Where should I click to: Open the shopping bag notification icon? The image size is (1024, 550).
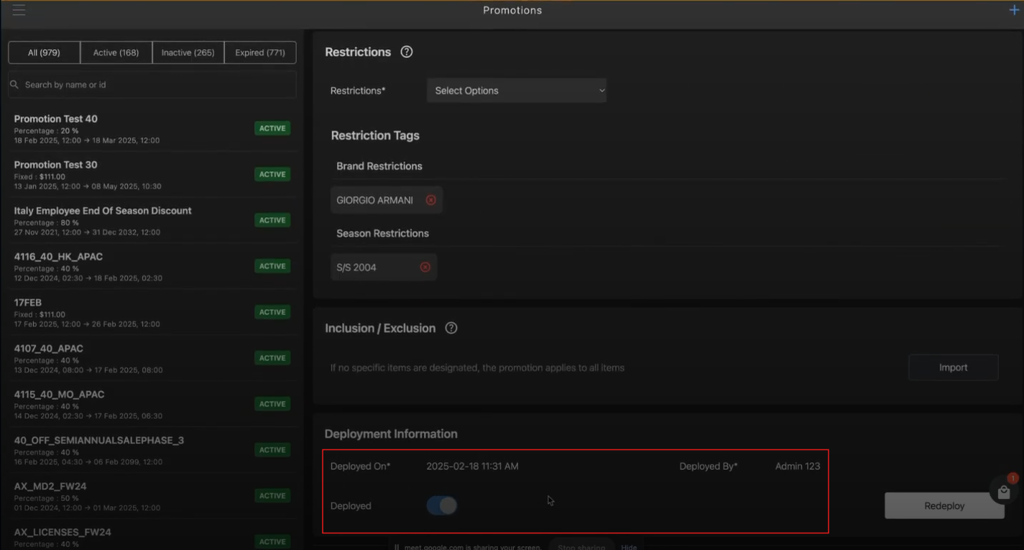pos(1004,492)
